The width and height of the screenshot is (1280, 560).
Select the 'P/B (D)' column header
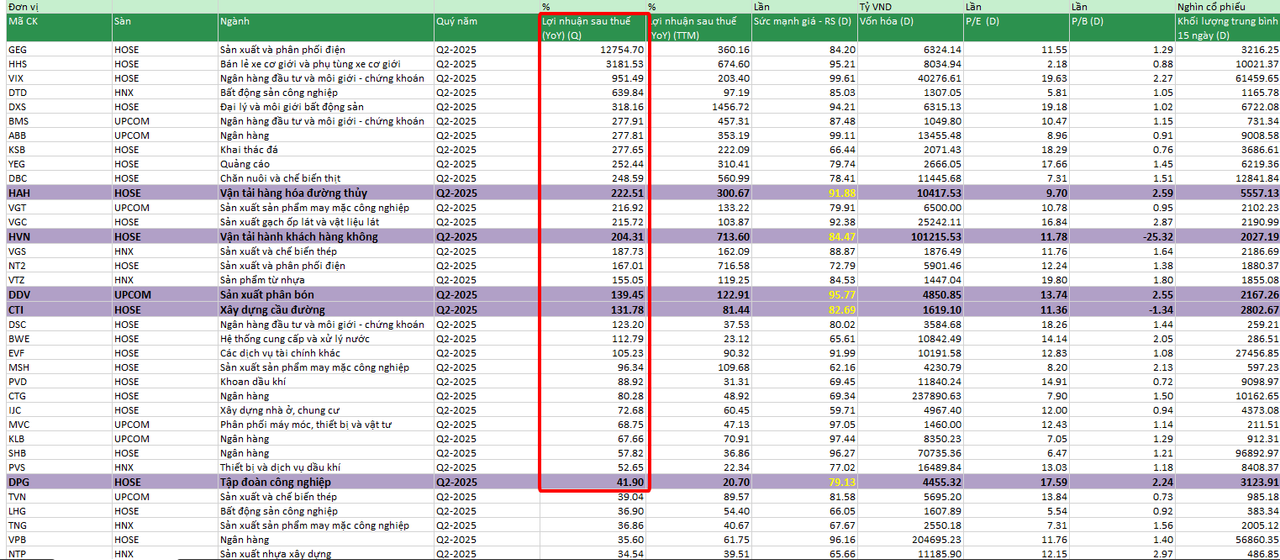pos(1090,21)
